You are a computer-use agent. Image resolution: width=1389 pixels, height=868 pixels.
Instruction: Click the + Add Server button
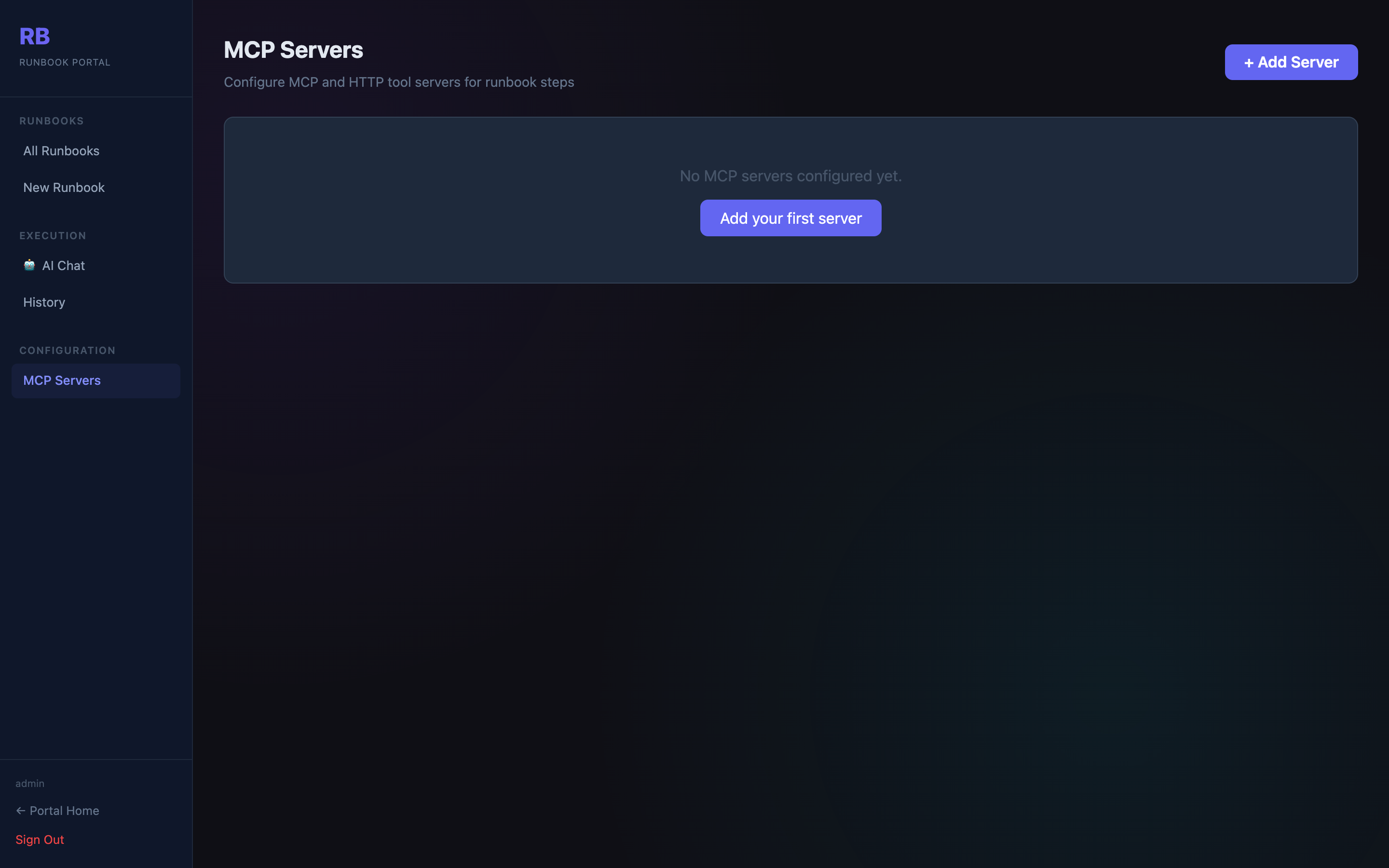(x=1290, y=62)
